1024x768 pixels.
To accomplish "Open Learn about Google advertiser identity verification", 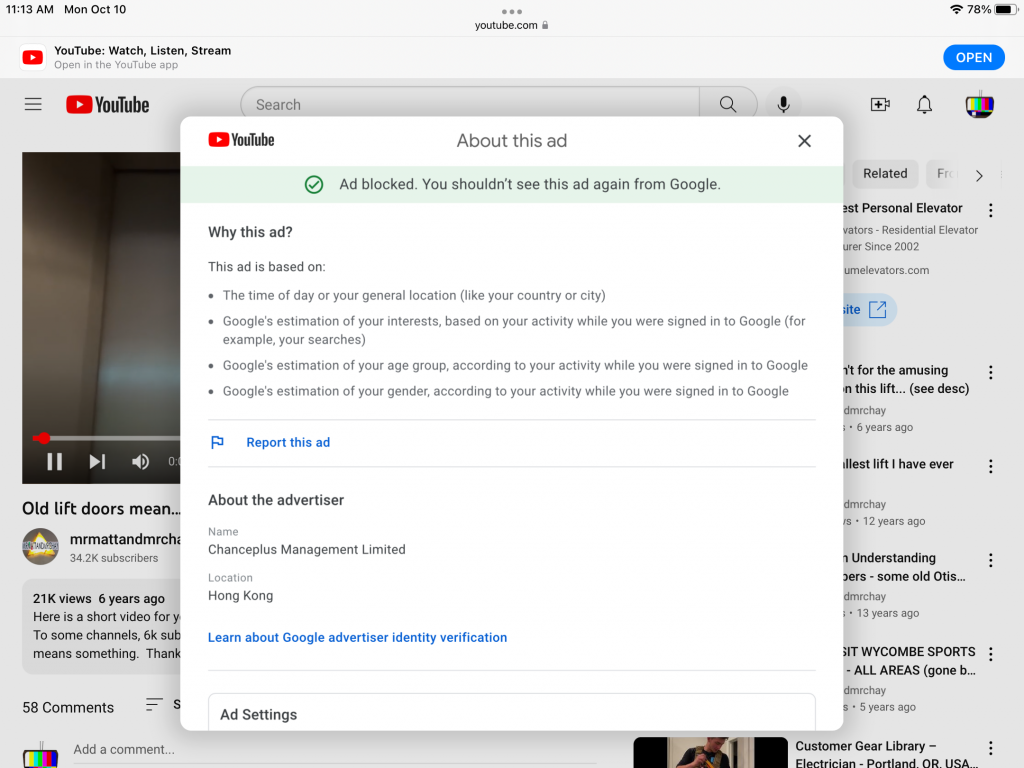I will coord(357,637).
